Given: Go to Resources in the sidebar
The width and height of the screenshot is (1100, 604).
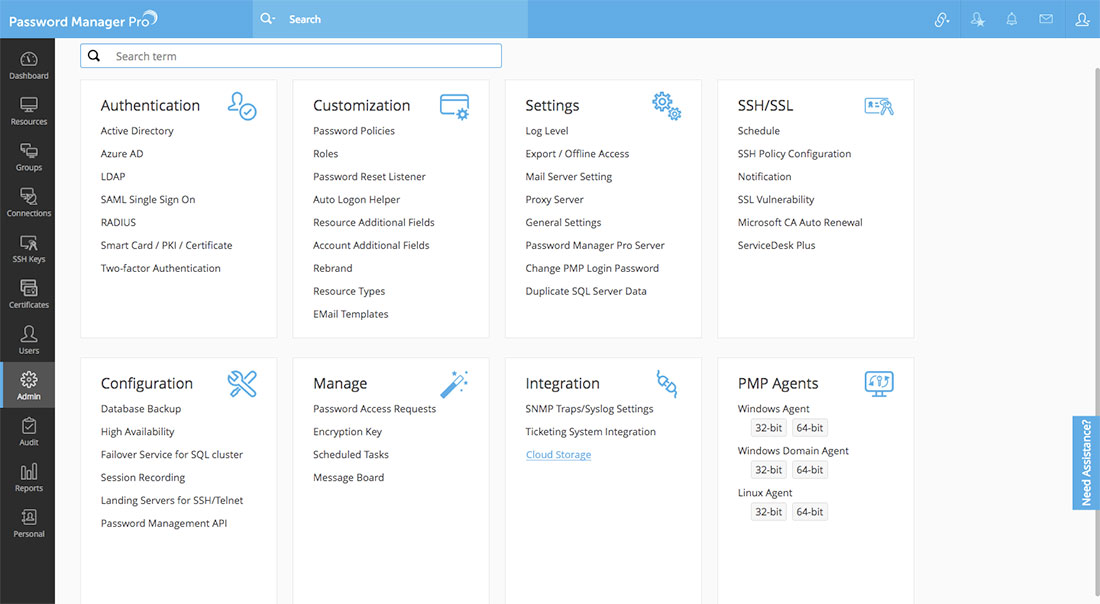Looking at the screenshot, I should point(28,112).
